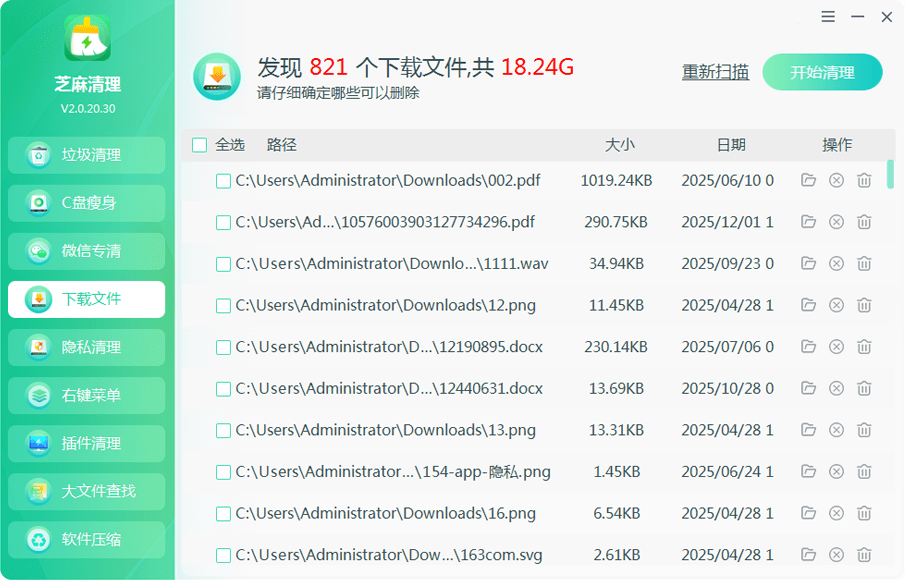Open the hamburger menu at top right

pyautogui.click(x=828, y=17)
